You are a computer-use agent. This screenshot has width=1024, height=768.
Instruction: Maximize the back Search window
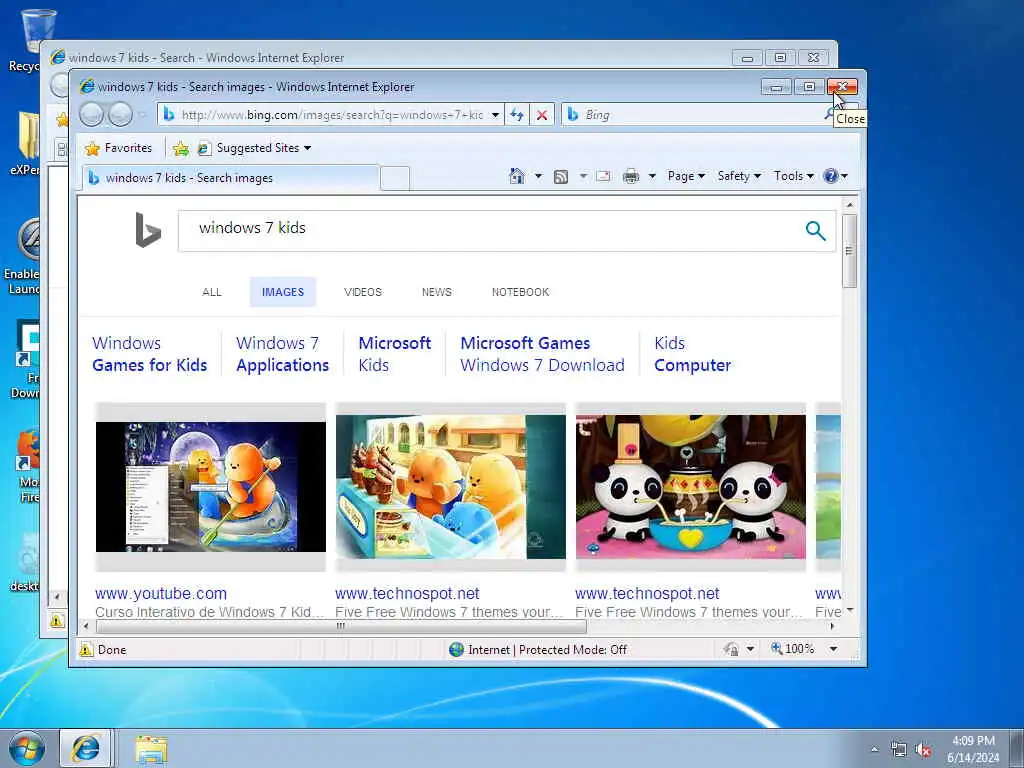[x=780, y=57]
